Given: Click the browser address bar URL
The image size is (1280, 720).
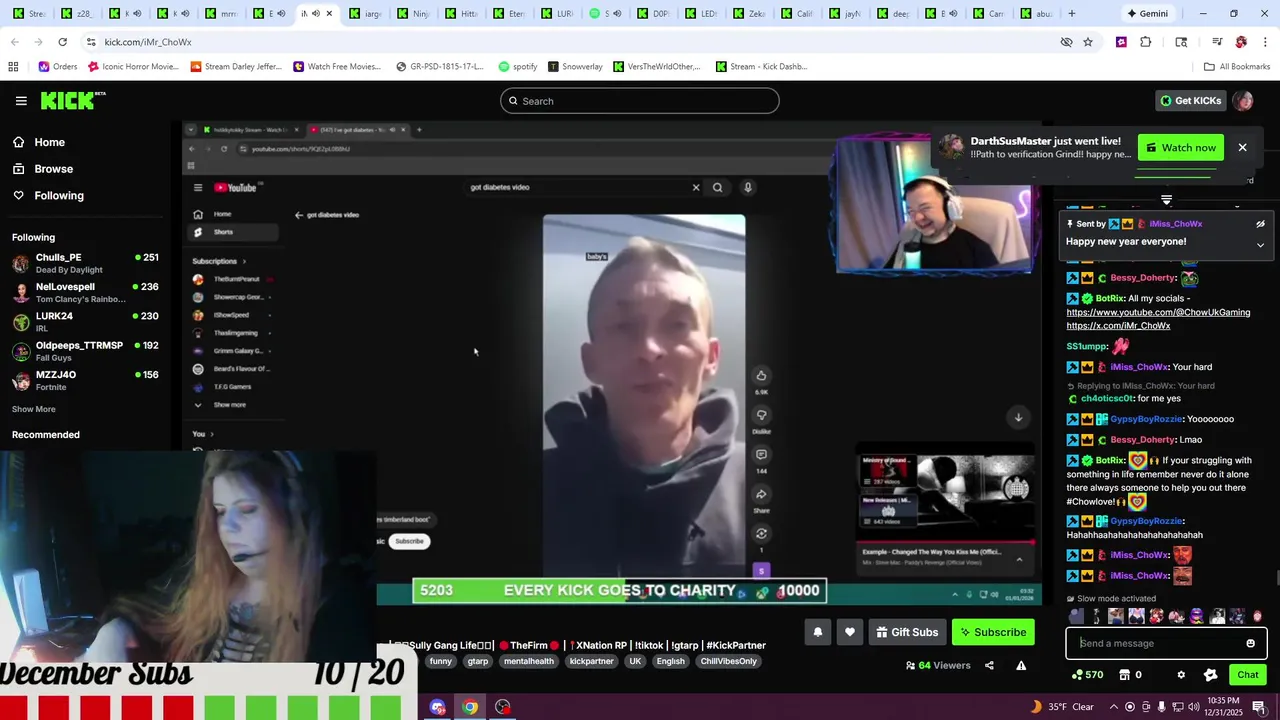Looking at the screenshot, I should point(148,42).
